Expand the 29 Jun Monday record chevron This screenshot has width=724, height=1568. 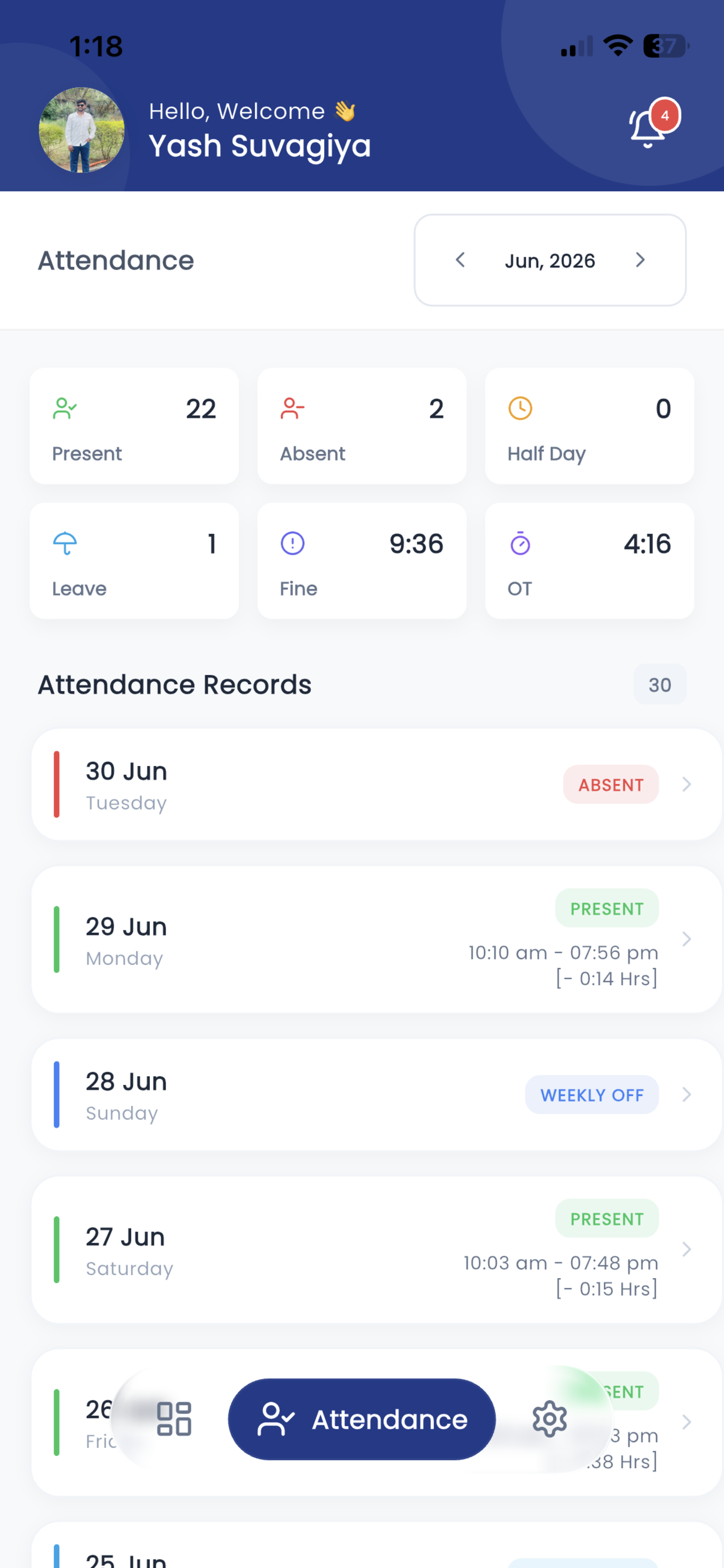pos(686,939)
